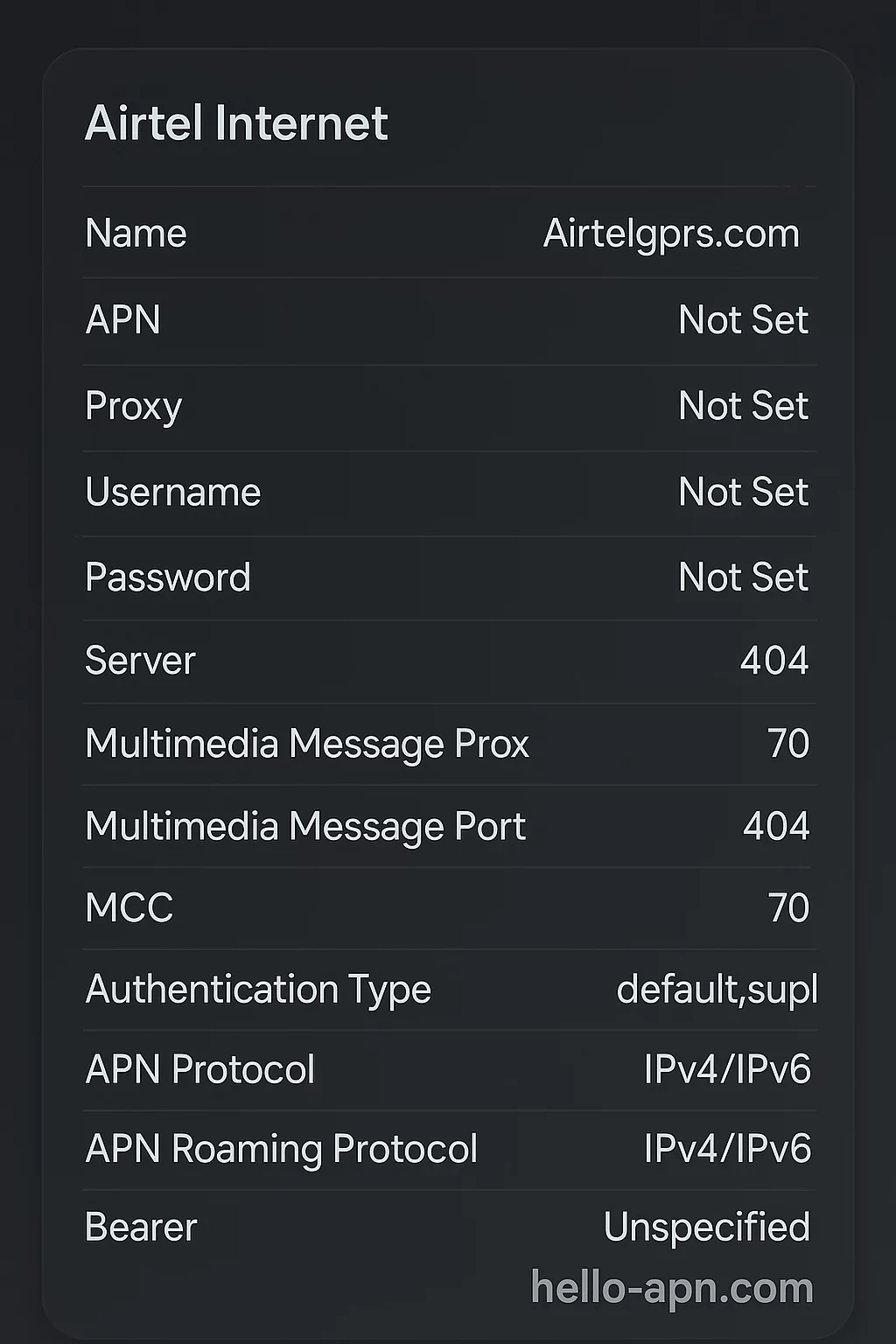
Task: Tap the Password Not Set value
Action: (743, 577)
